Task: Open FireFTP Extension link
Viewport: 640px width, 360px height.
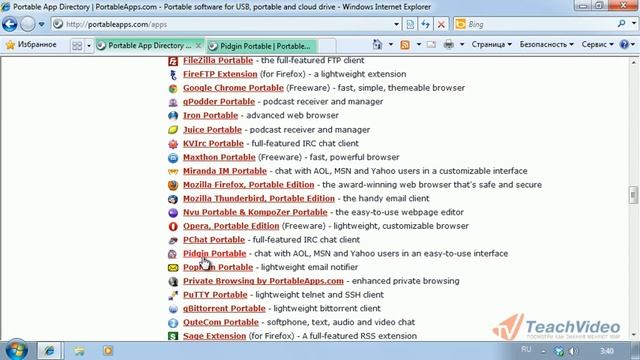Action: pos(220,74)
